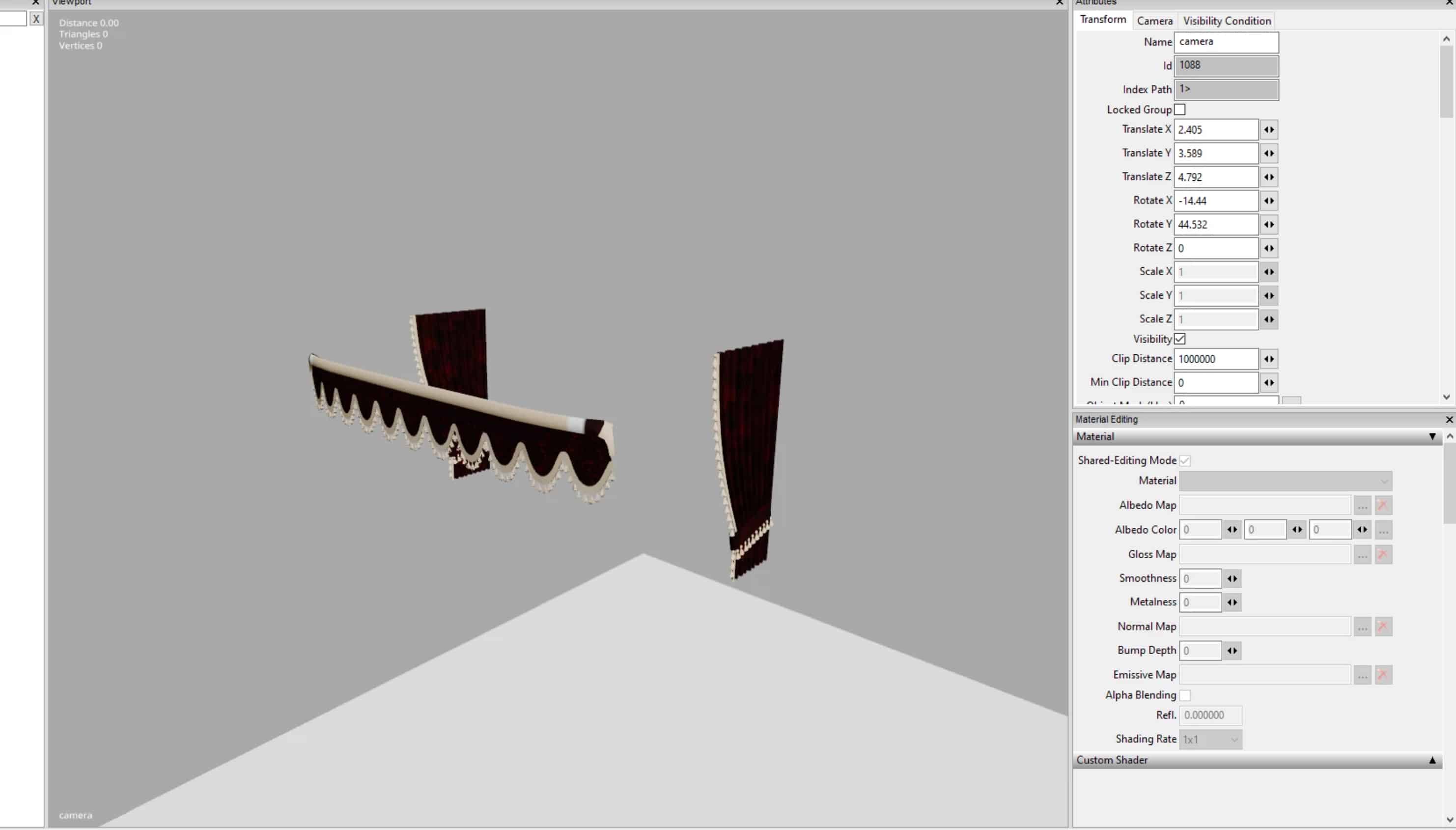1456x830 pixels.
Task: Open the Material dropdown list
Action: coord(1285,481)
